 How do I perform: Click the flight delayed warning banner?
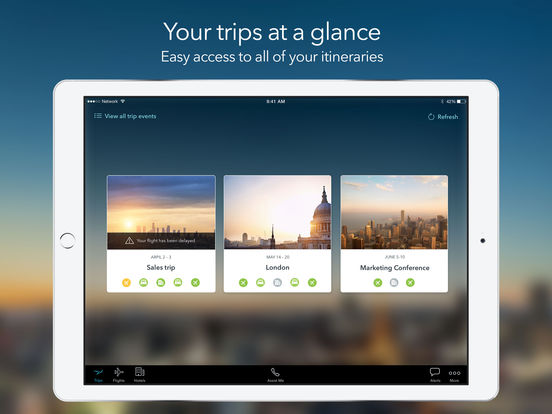[x=161, y=241]
